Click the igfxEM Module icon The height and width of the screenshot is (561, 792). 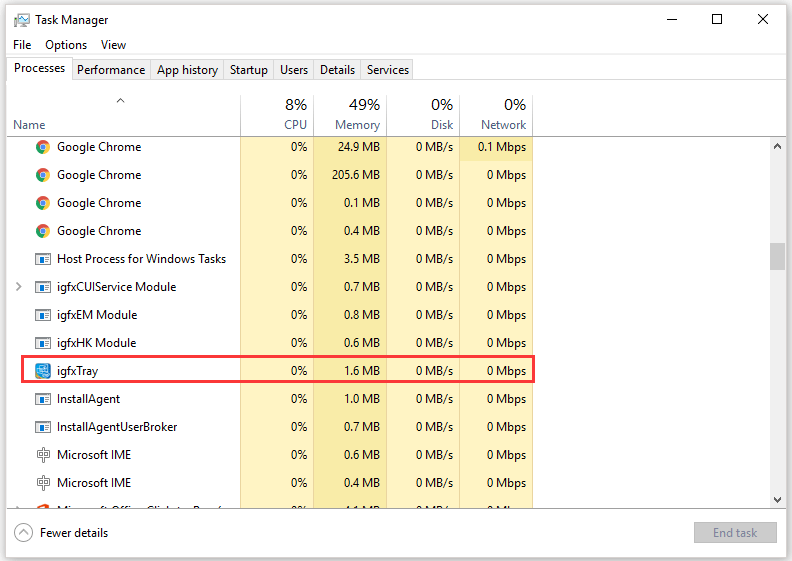tap(43, 315)
